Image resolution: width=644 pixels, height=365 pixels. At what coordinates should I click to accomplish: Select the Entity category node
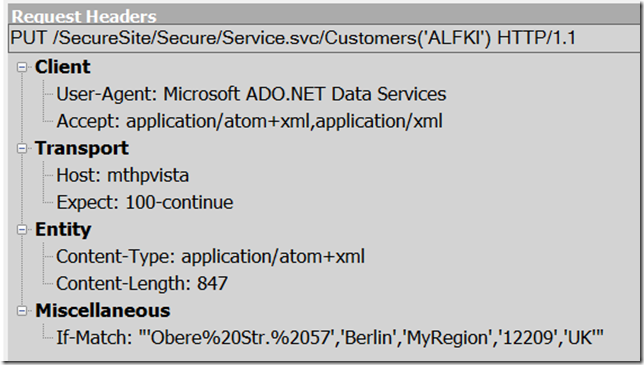pos(63,230)
